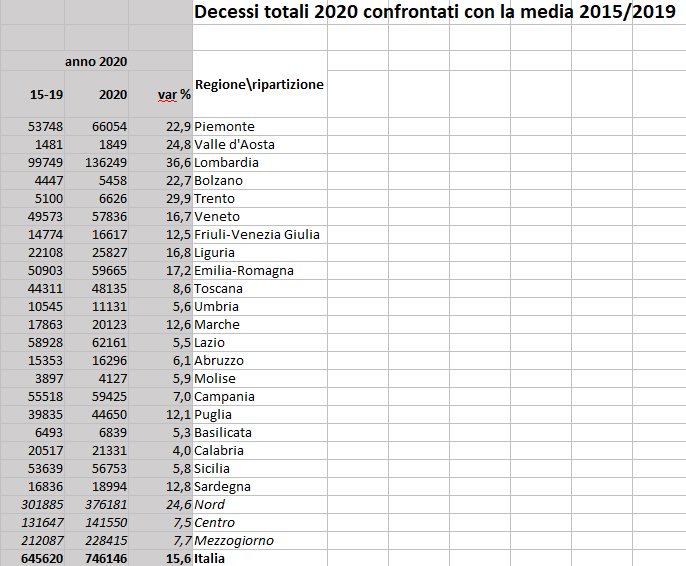The image size is (686, 566).
Task: Click the 'Regione\ripartizione' header cell
Action: click(260, 84)
